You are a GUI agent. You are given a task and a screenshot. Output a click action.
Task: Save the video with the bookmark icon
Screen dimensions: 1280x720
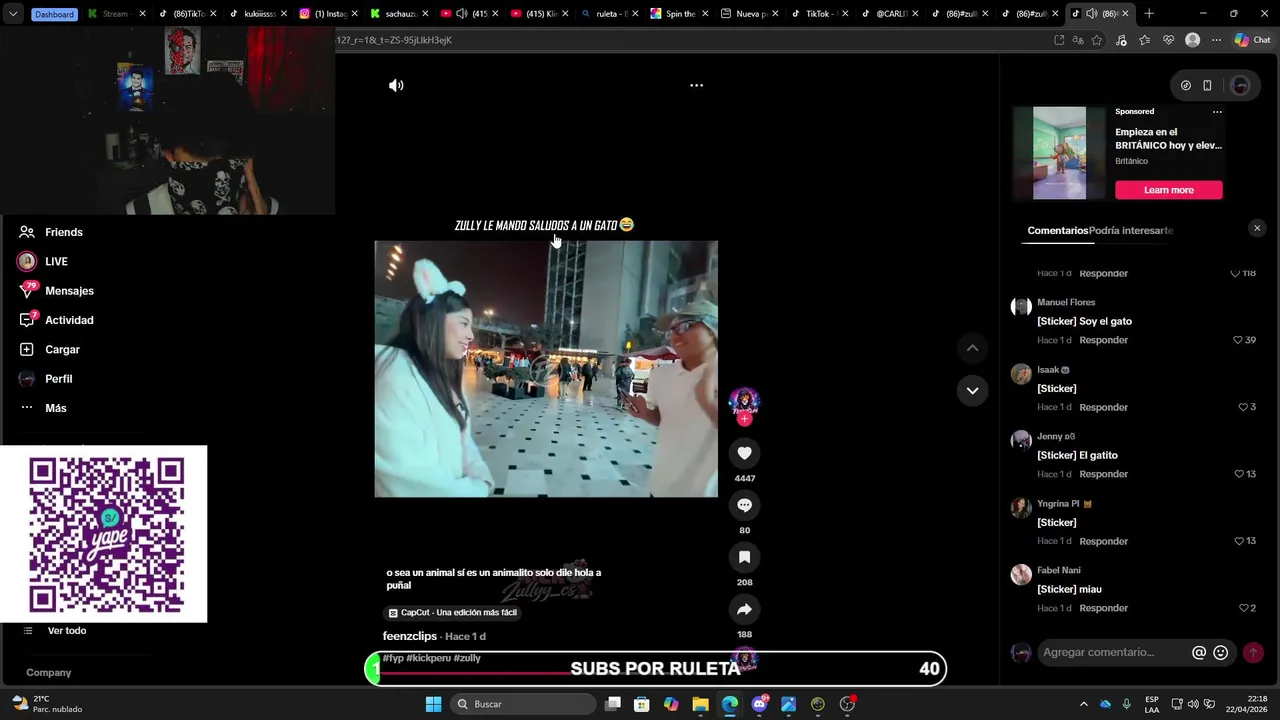click(744, 557)
